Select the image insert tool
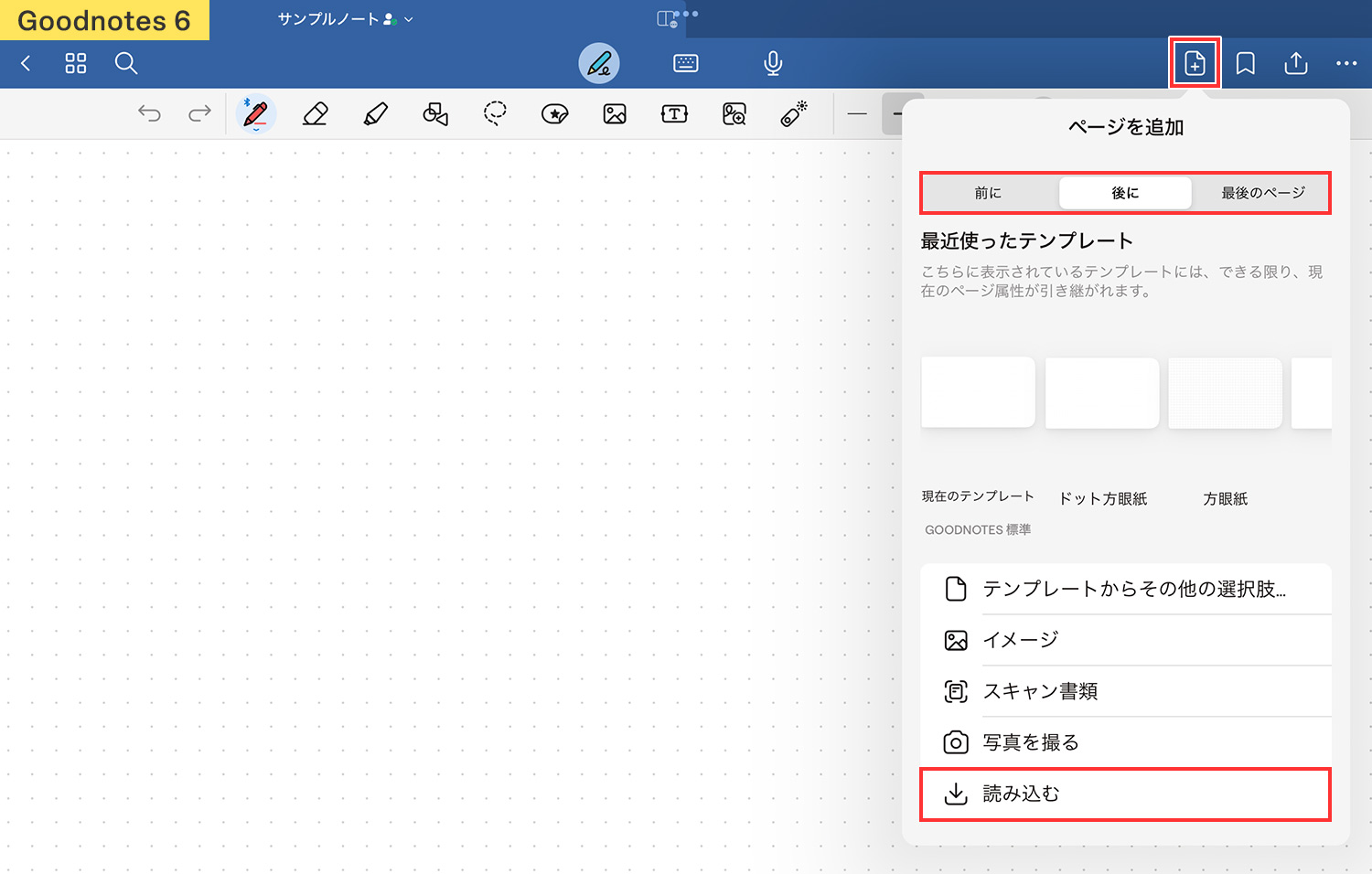The width and height of the screenshot is (1372, 874). point(615,114)
